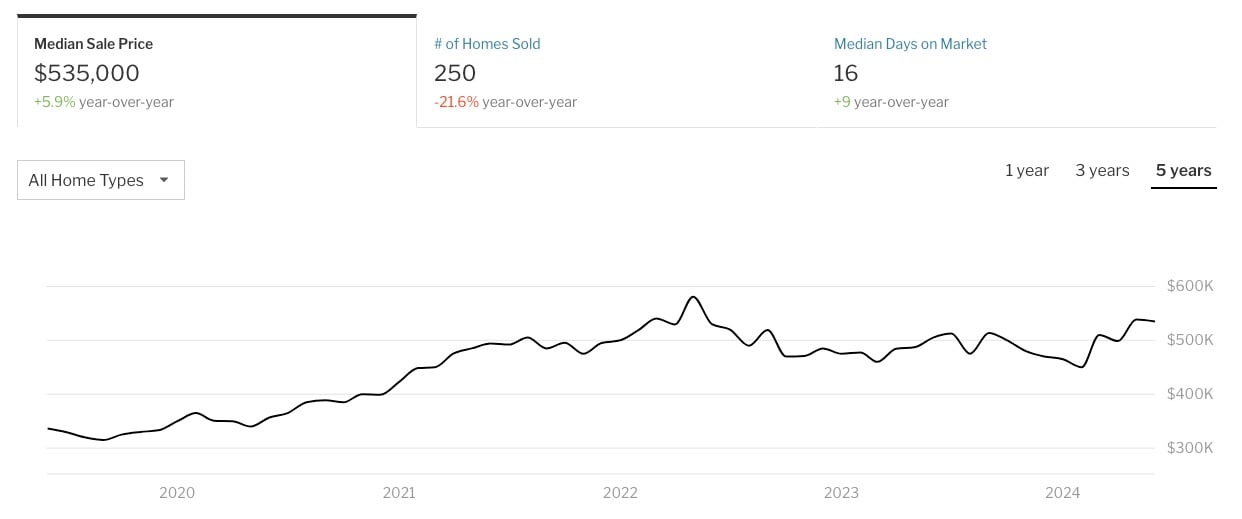Click the 2020 label on the x-axis
The image size is (1242, 519).
point(177,493)
